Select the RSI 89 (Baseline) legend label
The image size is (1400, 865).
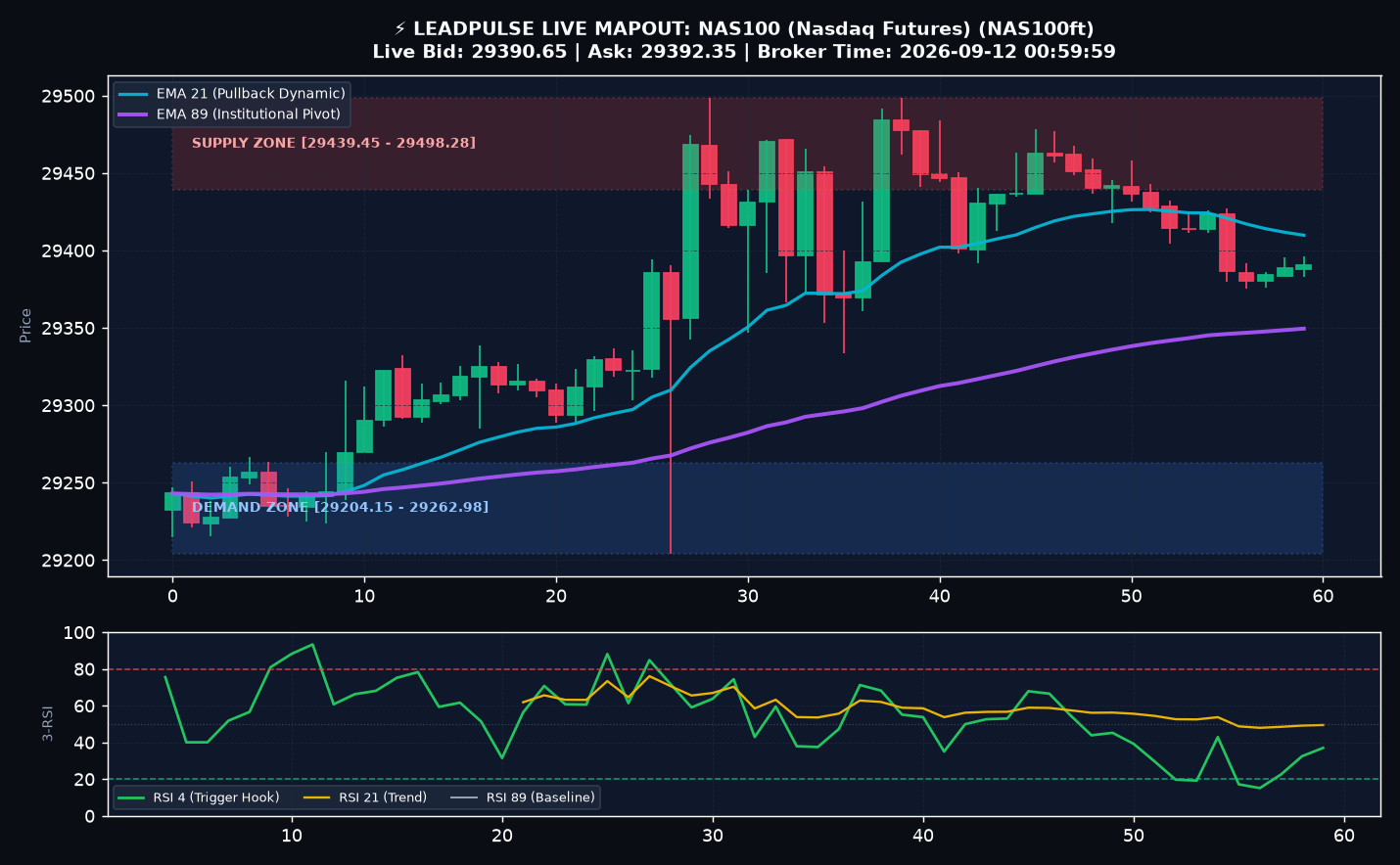click(540, 797)
